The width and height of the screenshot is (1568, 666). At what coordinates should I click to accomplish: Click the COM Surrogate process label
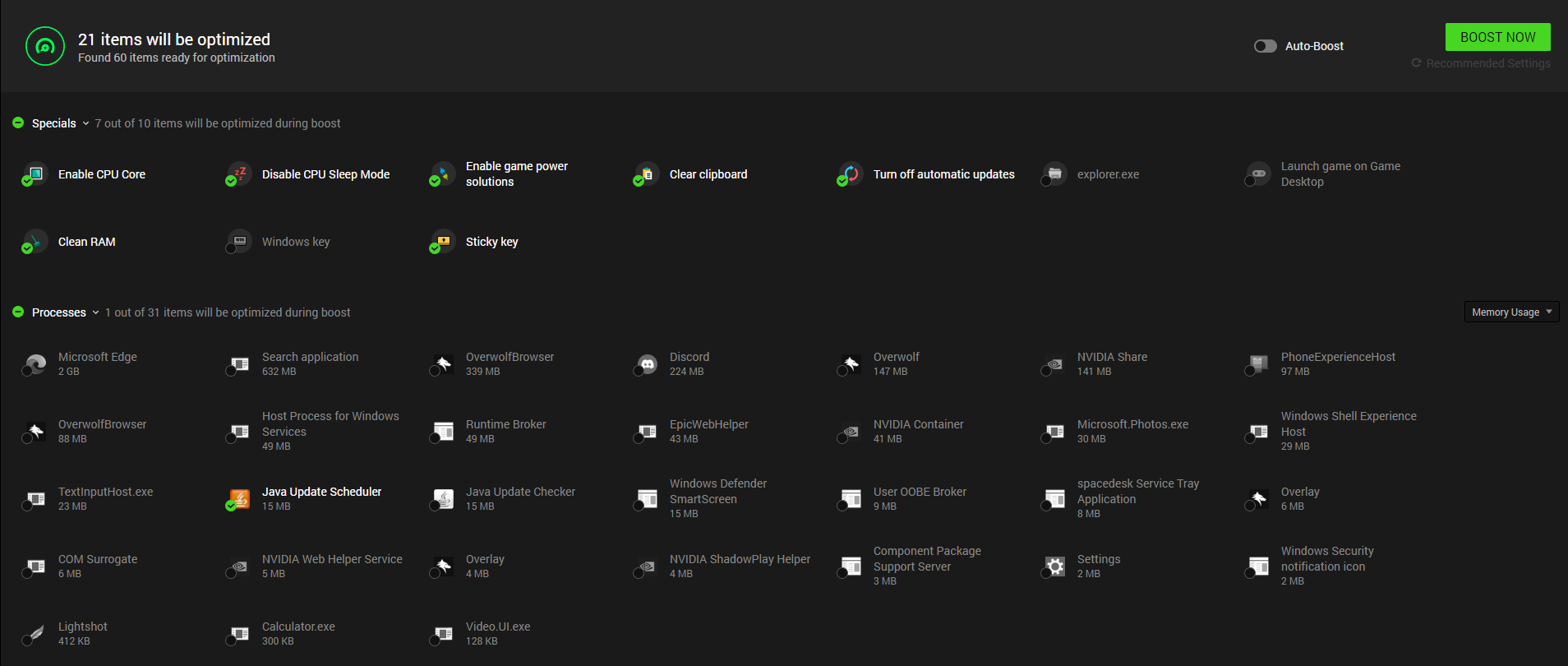98,559
